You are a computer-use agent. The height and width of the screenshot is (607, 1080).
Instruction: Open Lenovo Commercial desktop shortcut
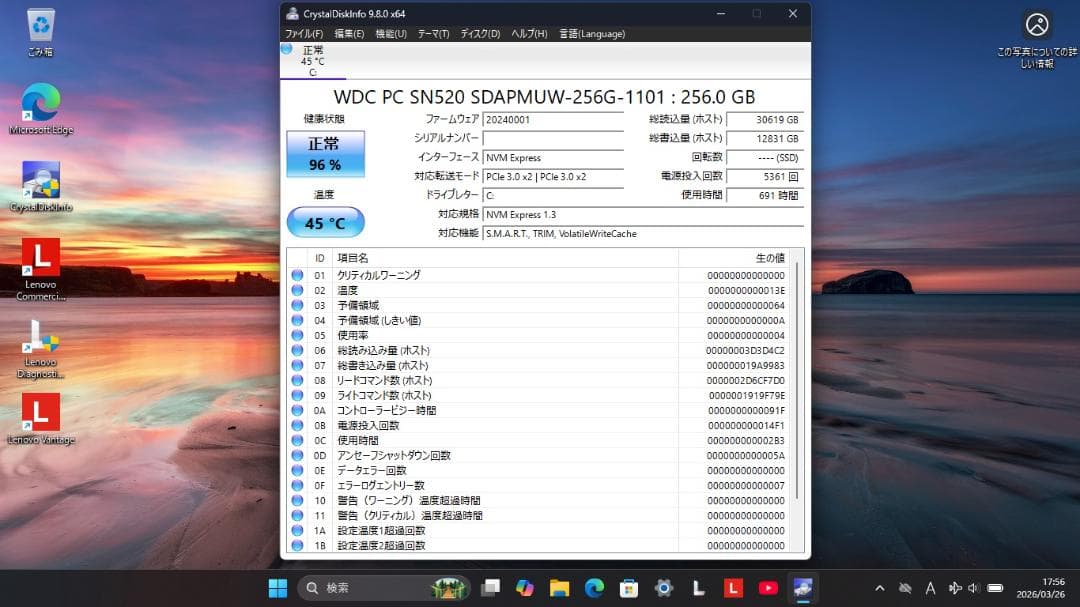(41, 269)
